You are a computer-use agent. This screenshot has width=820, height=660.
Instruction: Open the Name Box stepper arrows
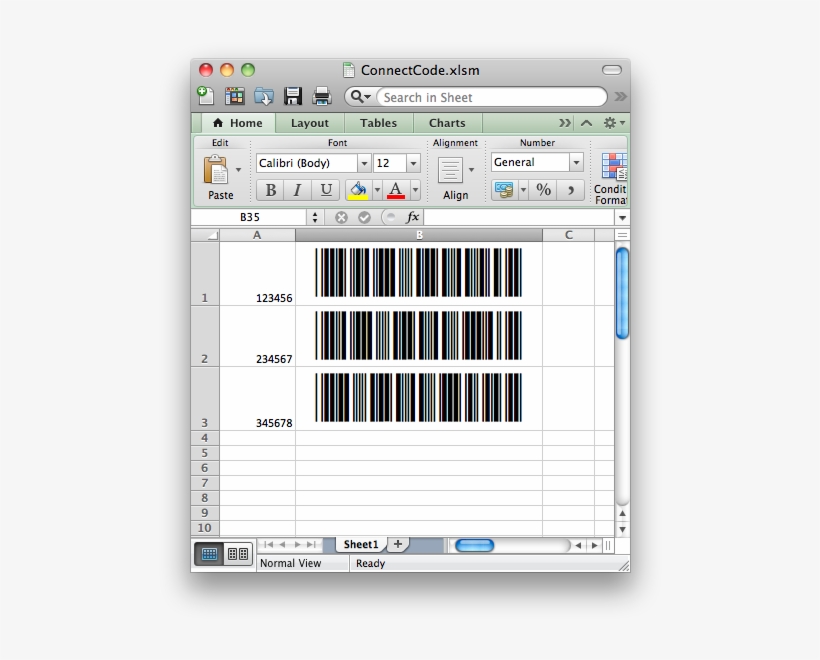point(315,218)
